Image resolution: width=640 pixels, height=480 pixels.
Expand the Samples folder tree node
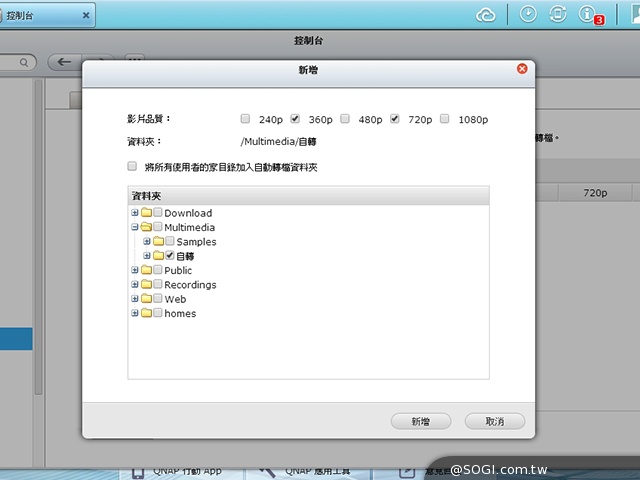(147, 241)
